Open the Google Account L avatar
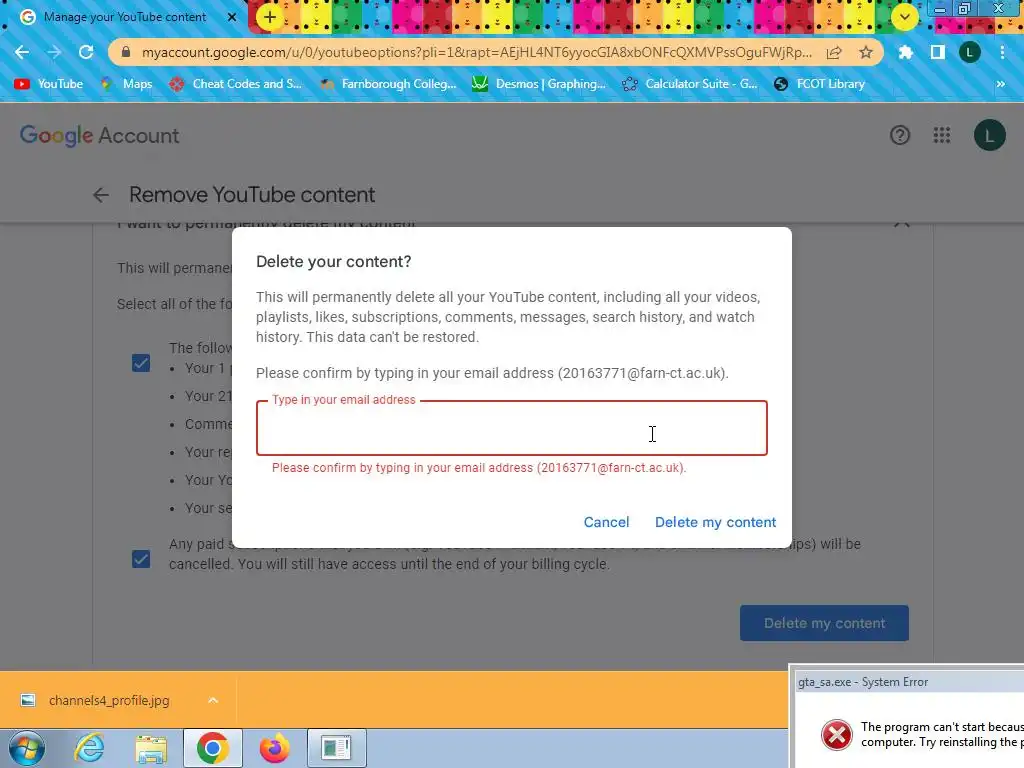This screenshot has width=1024, height=768. [989, 135]
